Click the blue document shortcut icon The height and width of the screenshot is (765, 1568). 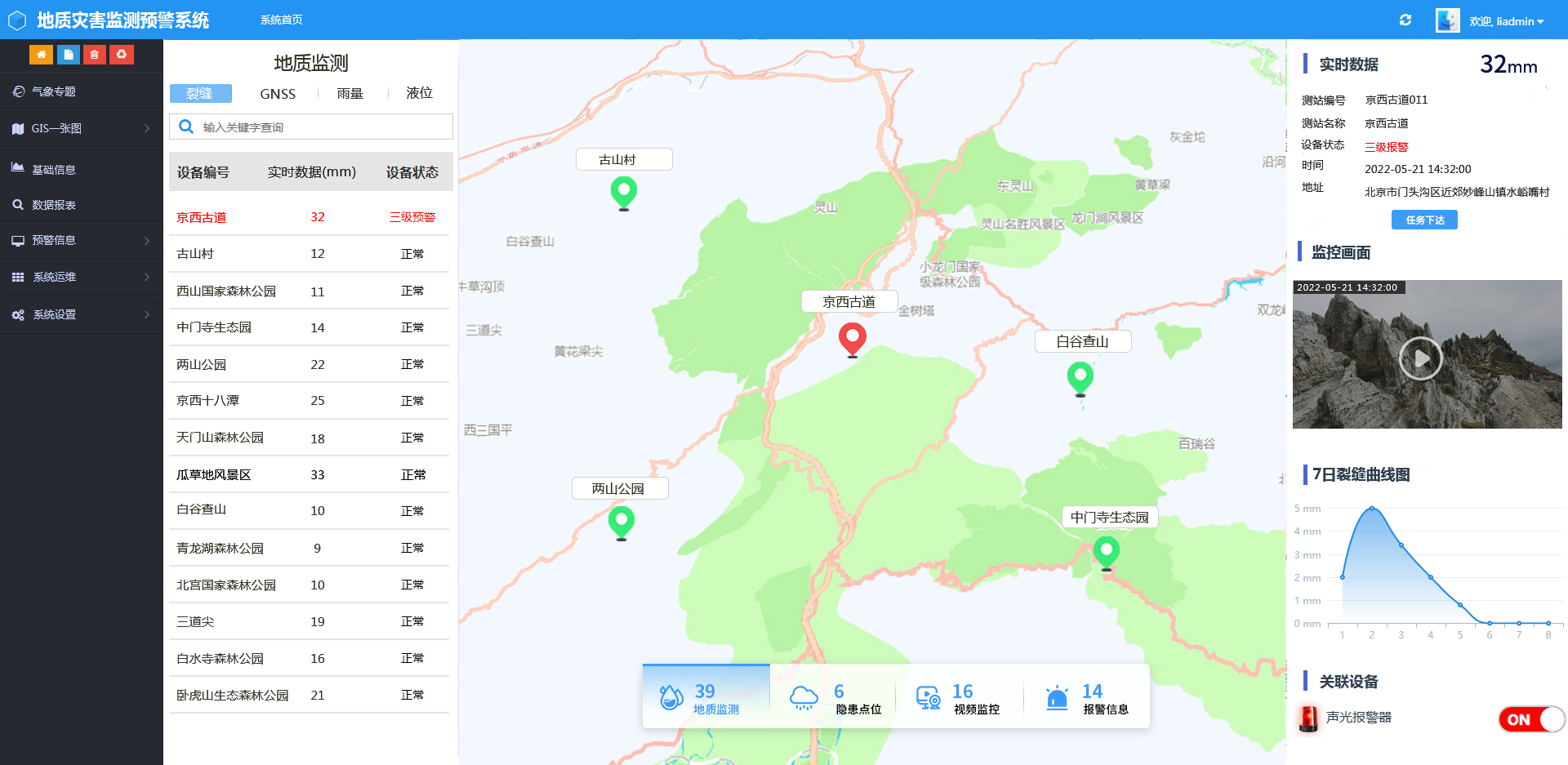pyautogui.click(x=68, y=55)
